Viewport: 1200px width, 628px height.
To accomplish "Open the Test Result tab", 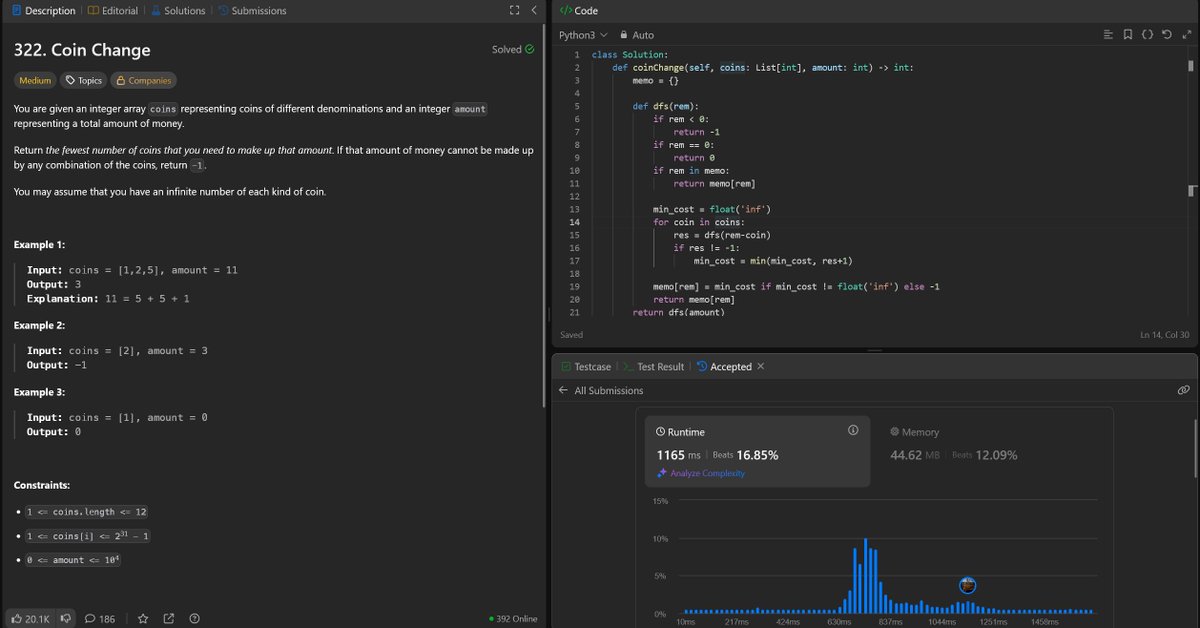I will (654, 367).
